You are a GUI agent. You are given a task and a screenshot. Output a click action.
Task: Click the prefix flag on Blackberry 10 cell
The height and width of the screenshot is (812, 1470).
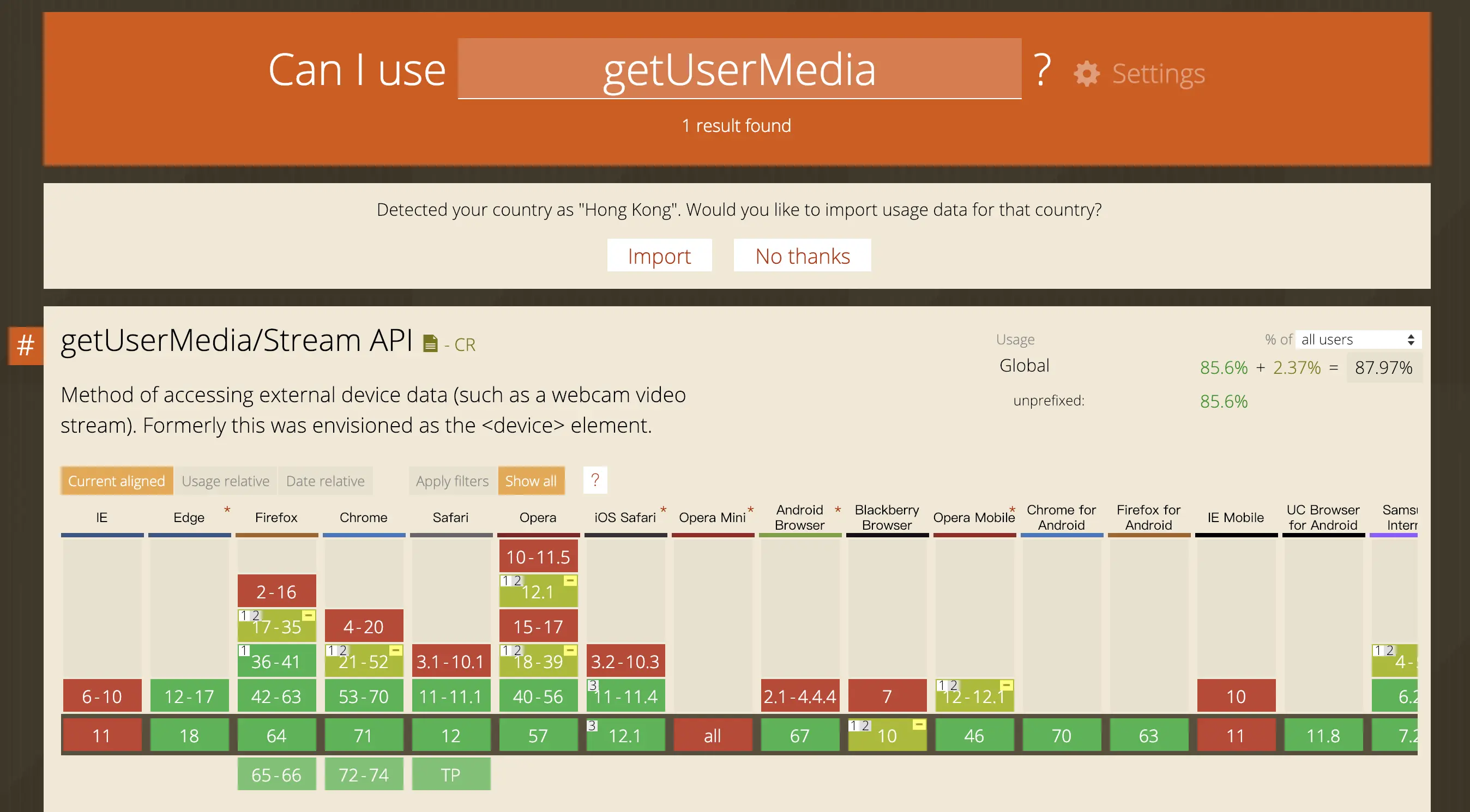919,725
